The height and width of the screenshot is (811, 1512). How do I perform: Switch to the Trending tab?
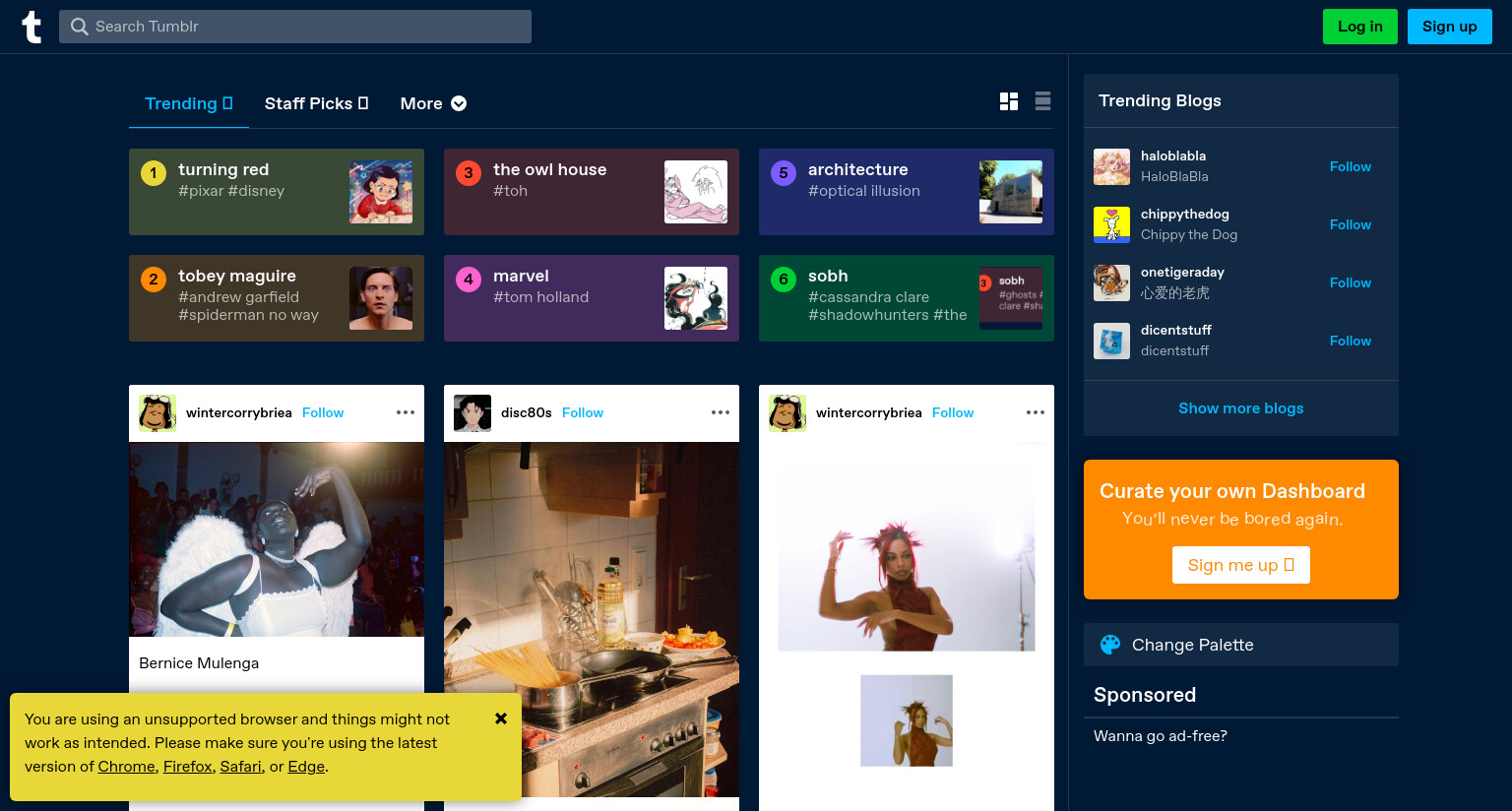[189, 103]
